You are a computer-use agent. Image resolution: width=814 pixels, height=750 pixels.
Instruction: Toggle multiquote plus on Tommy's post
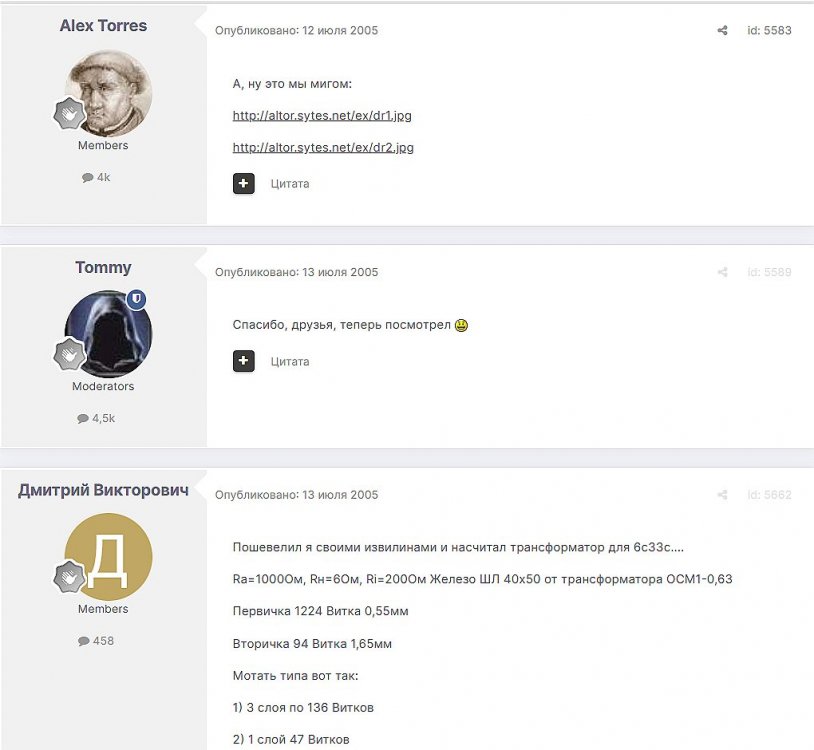pyautogui.click(x=243, y=361)
